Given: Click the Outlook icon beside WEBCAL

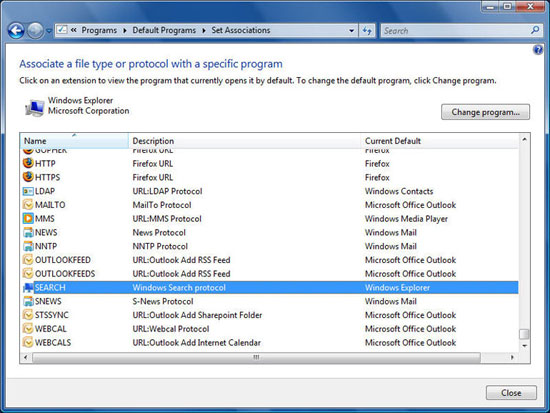Looking at the screenshot, I should (28, 328).
